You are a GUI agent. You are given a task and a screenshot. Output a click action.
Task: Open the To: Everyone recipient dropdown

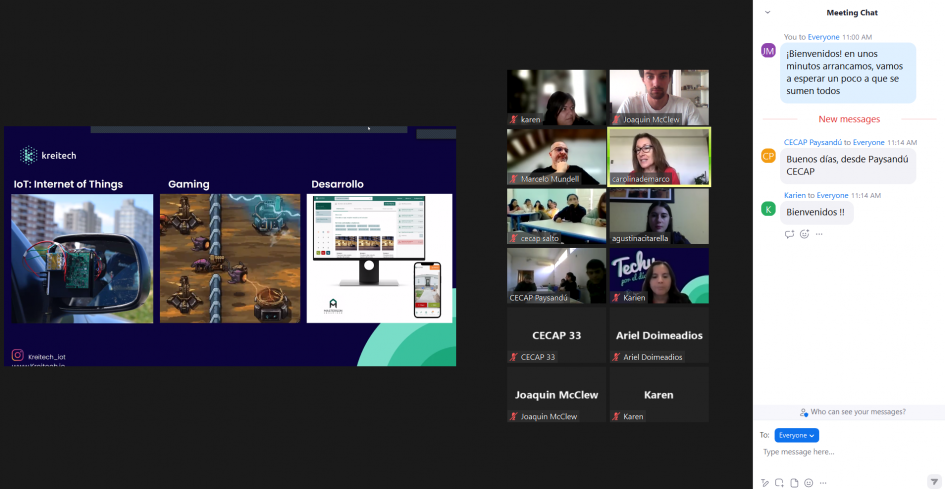pyautogui.click(x=796, y=435)
